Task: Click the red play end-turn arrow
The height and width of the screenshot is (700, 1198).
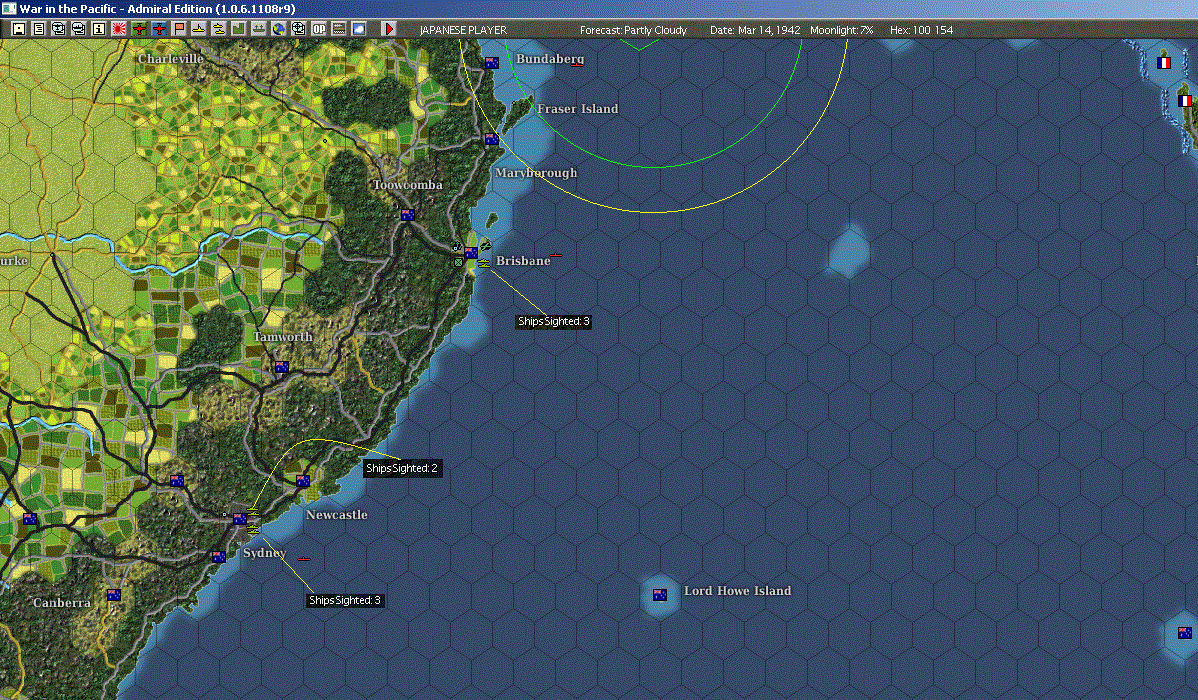Action: pos(389,29)
